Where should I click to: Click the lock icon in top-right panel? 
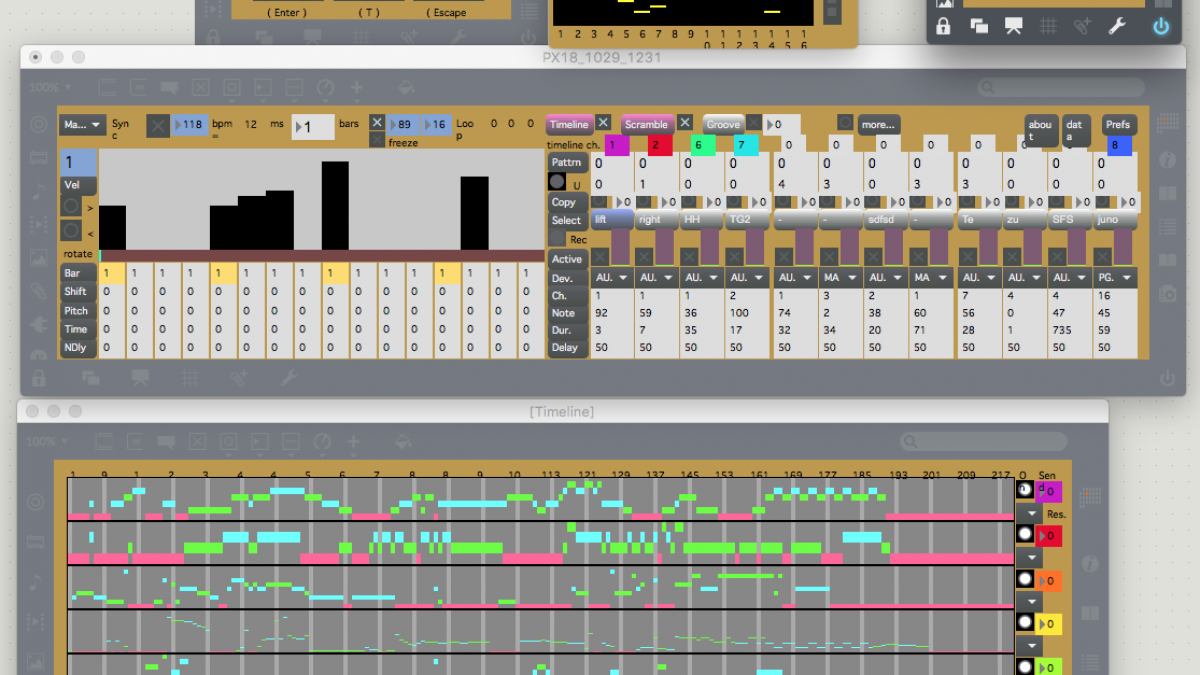943,27
